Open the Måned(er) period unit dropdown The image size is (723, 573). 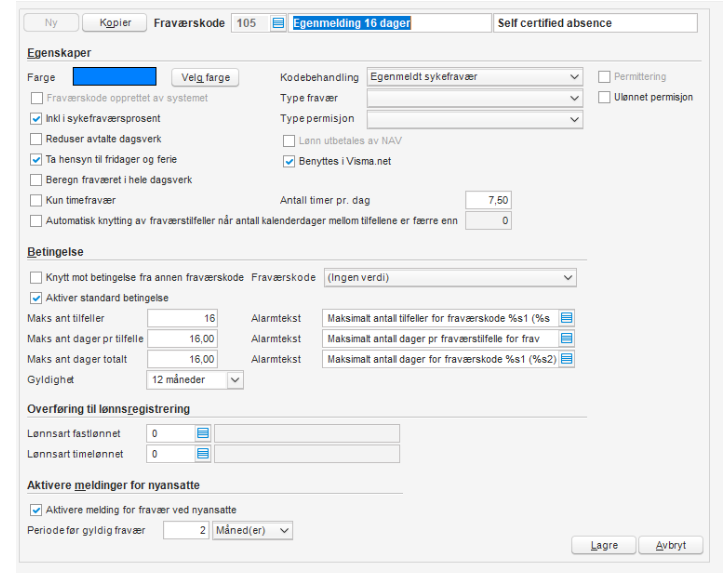tap(284, 529)
